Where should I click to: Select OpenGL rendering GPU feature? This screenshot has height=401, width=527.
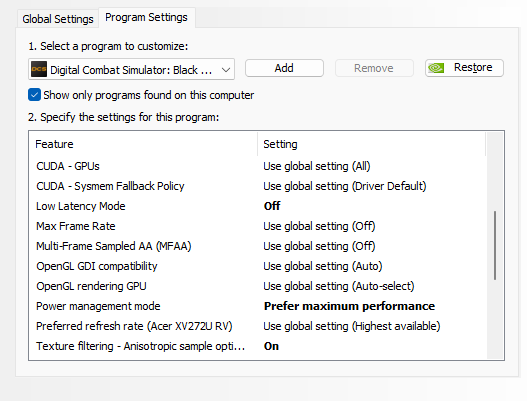91,286
